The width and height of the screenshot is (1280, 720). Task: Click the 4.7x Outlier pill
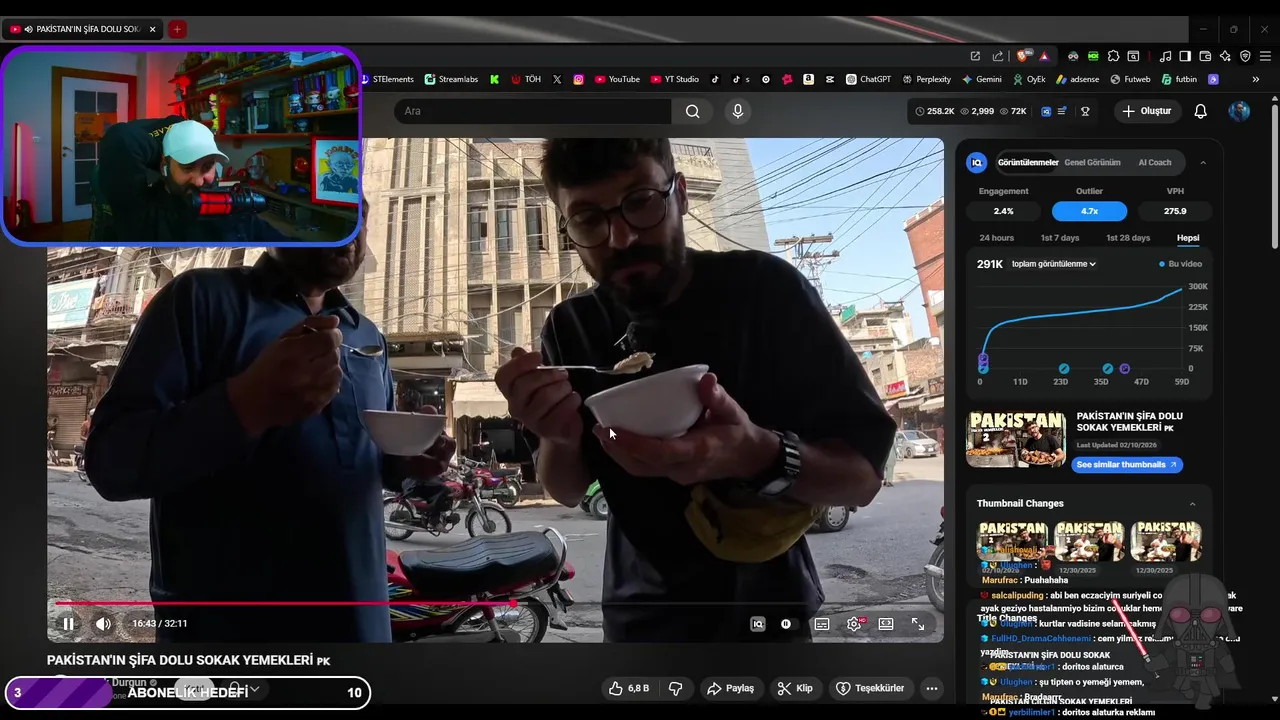pyautogui.click(x=1089, y=211)
